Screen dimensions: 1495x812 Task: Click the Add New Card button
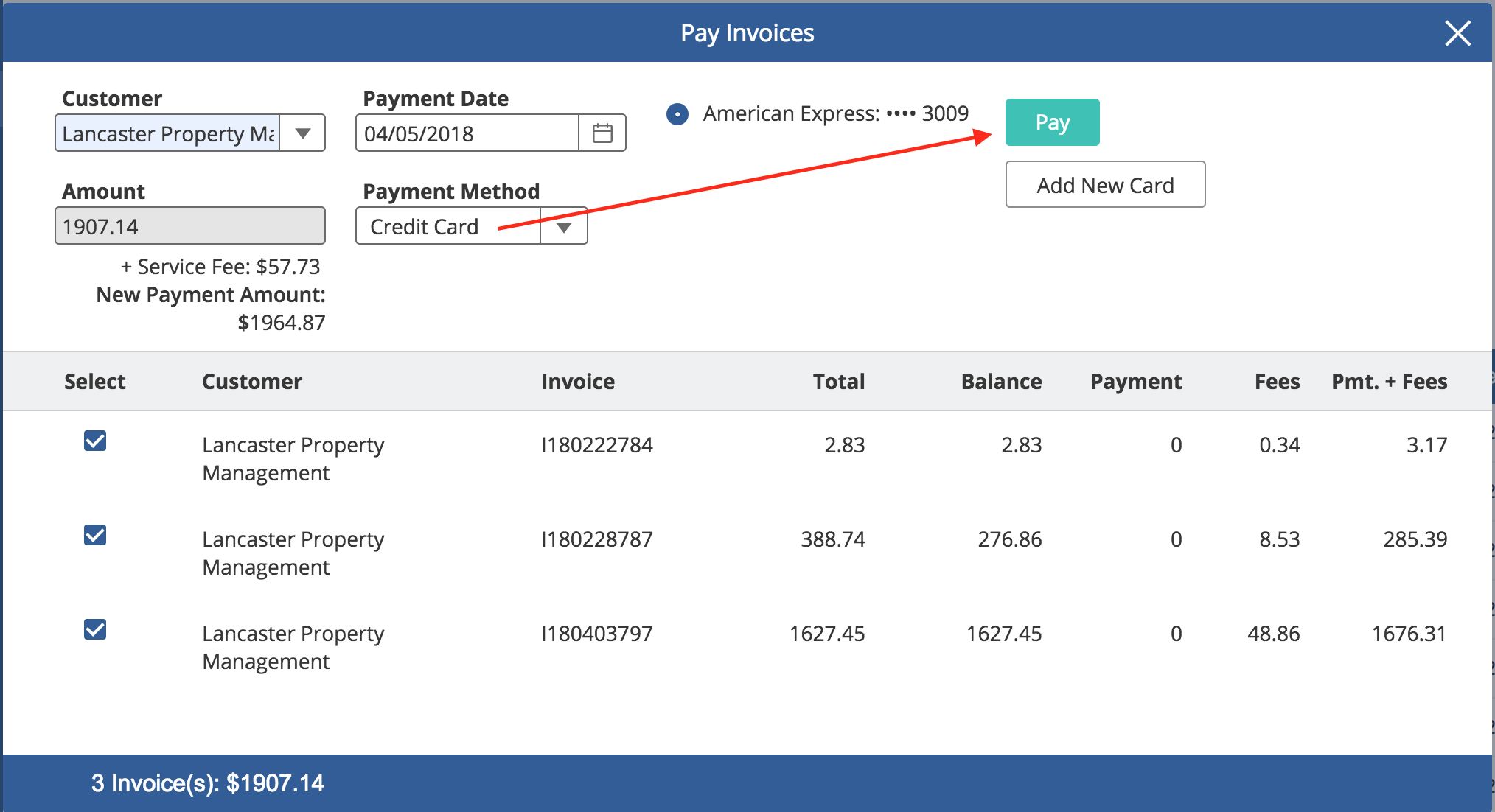[x=1104, y=185]
